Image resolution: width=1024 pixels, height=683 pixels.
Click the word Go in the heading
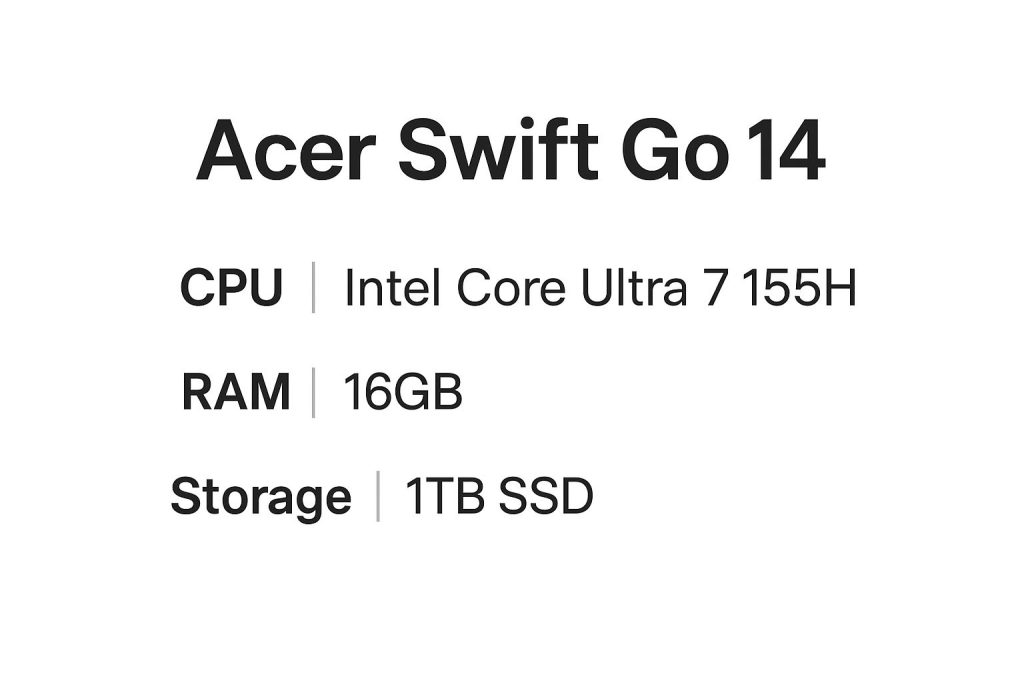(x=675, y=151)
